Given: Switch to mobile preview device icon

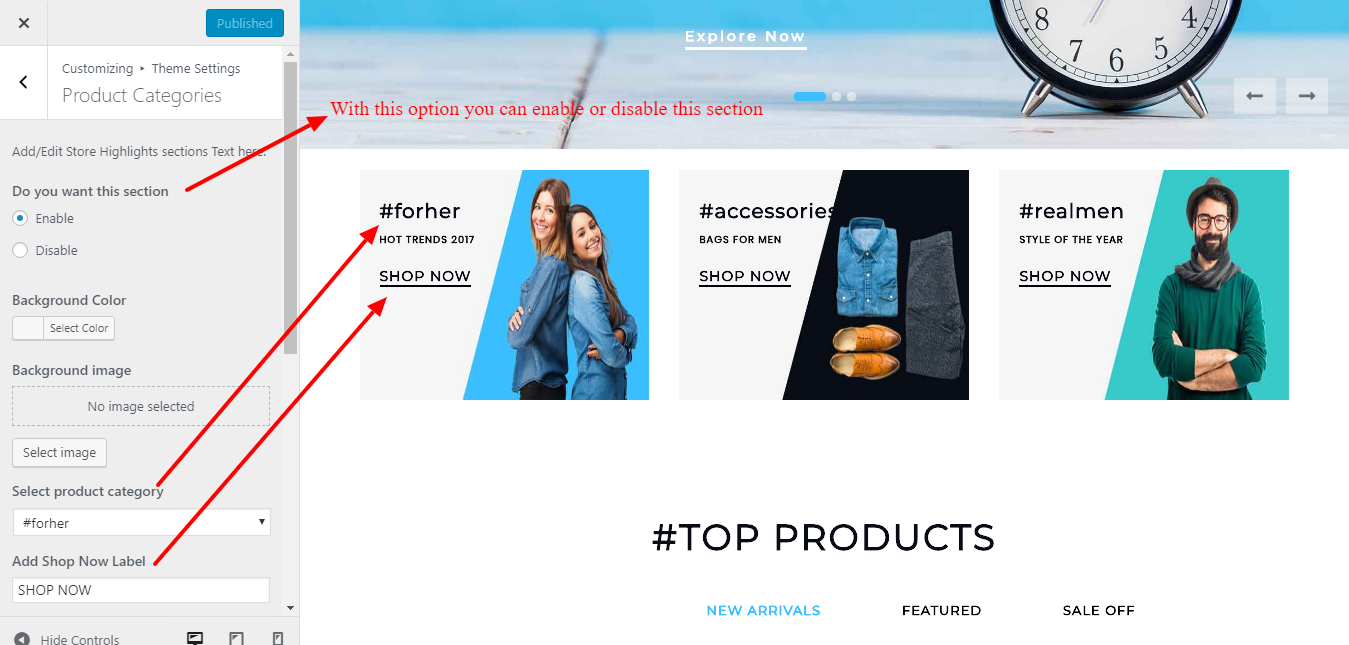Looking at the screenshot, I should pos(278,638).
